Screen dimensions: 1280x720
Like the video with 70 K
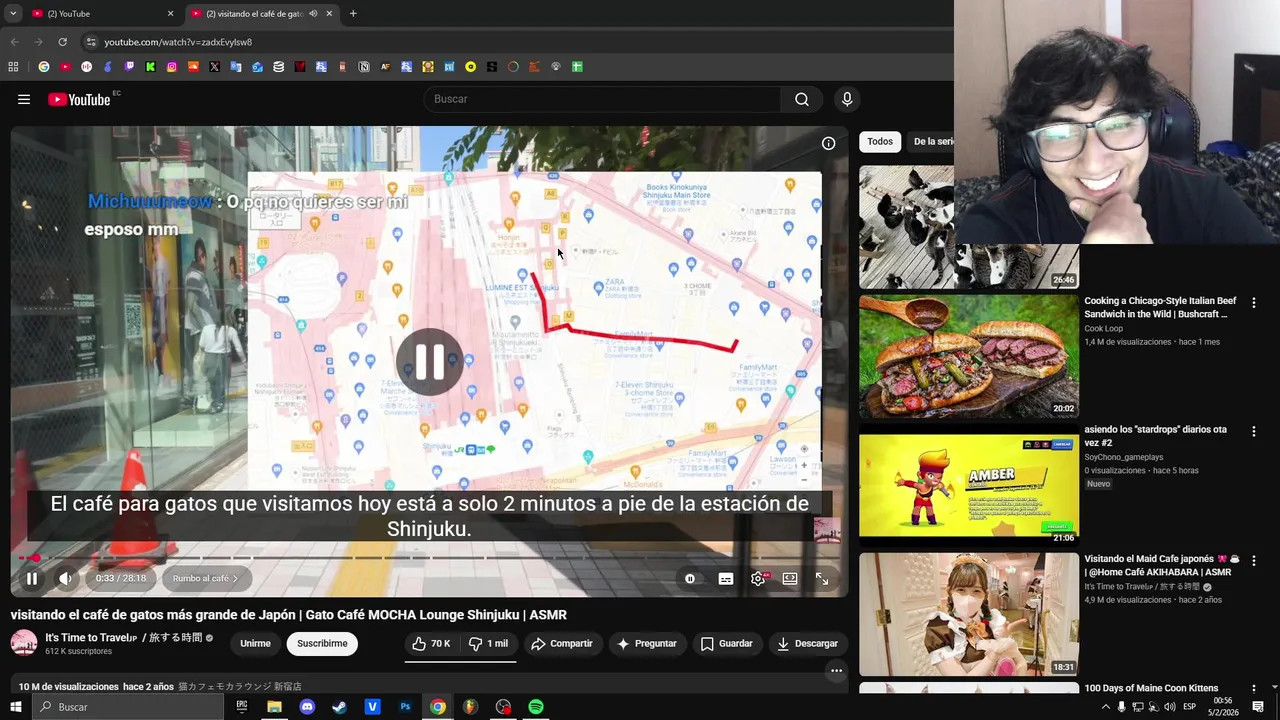tap(431, 644)
